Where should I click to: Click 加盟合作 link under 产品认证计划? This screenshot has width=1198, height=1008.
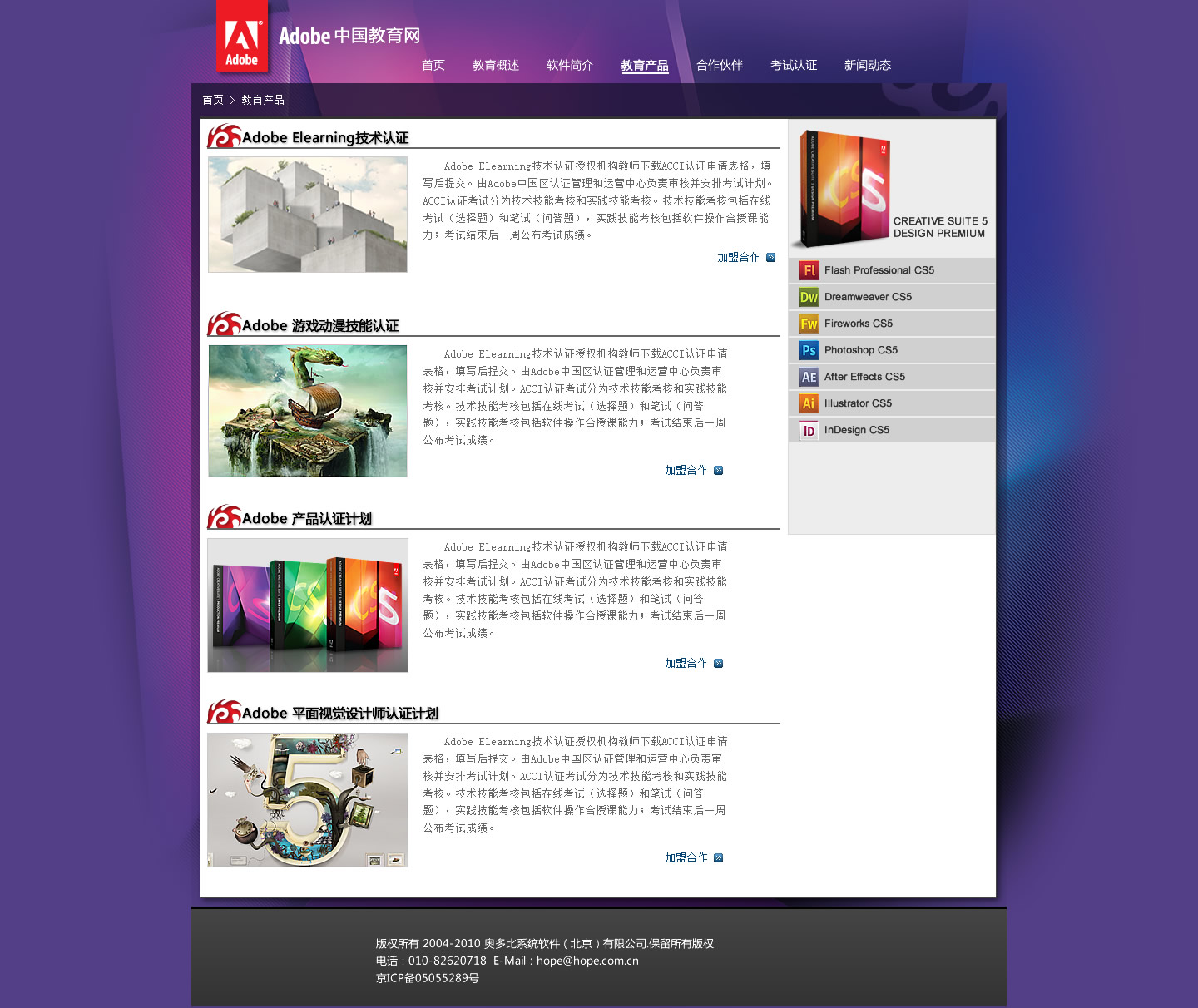pos(686,664)
